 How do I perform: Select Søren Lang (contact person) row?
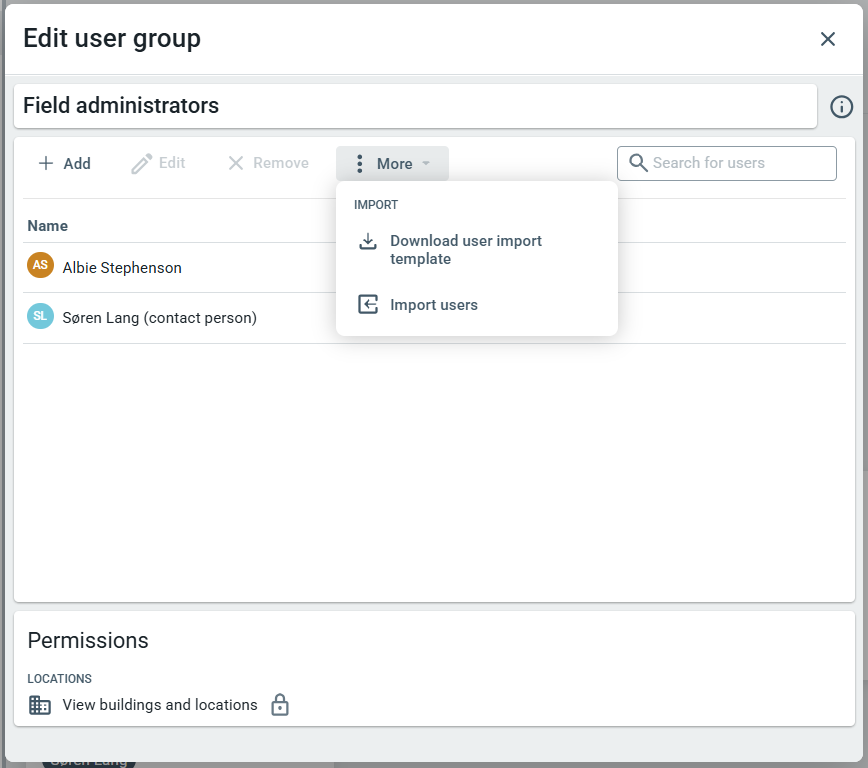point(159,318)
